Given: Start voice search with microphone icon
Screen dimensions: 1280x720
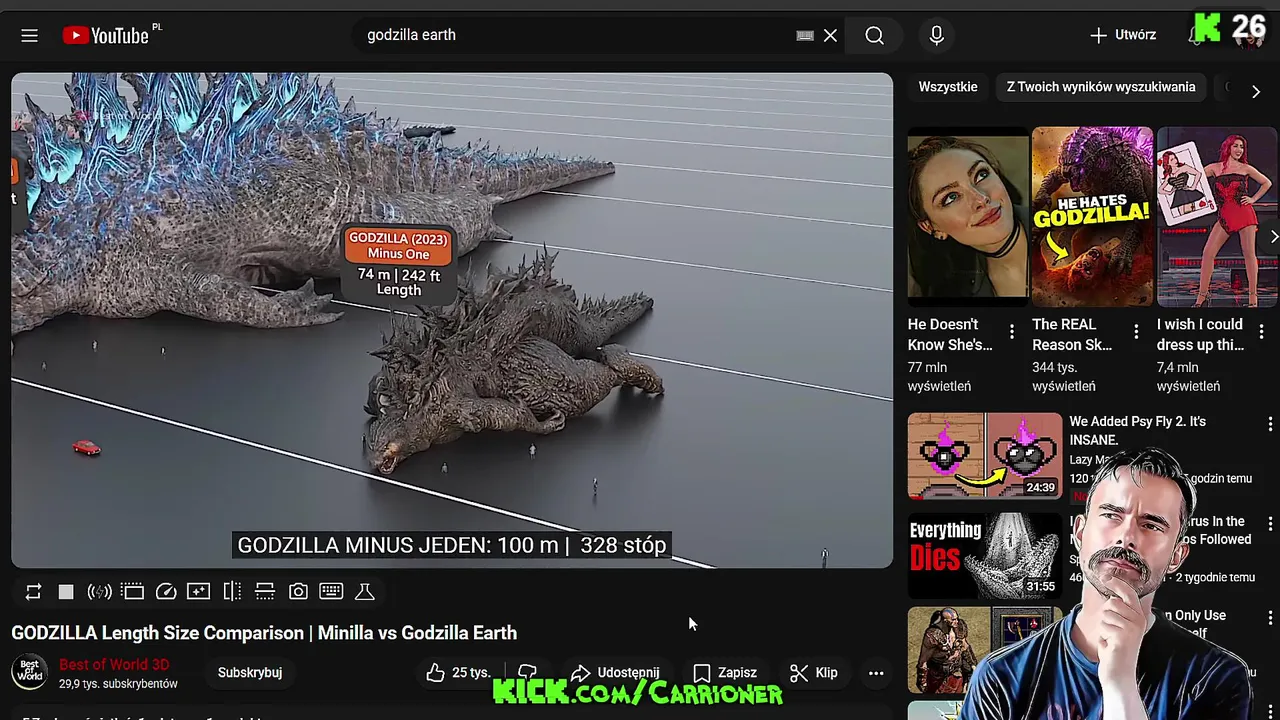Looking at the screenshot, I should pyautogui.click(x=936, y=35).
